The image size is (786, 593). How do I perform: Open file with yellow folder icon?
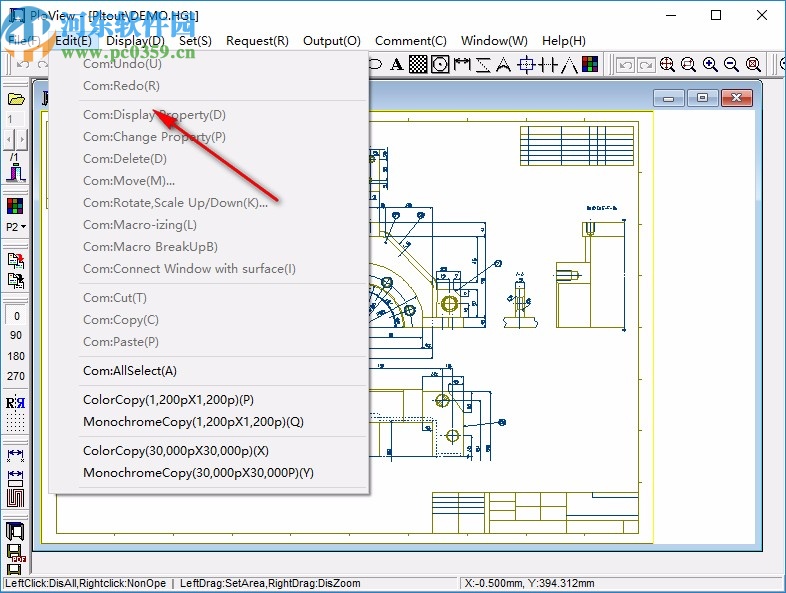pos(16,99)
